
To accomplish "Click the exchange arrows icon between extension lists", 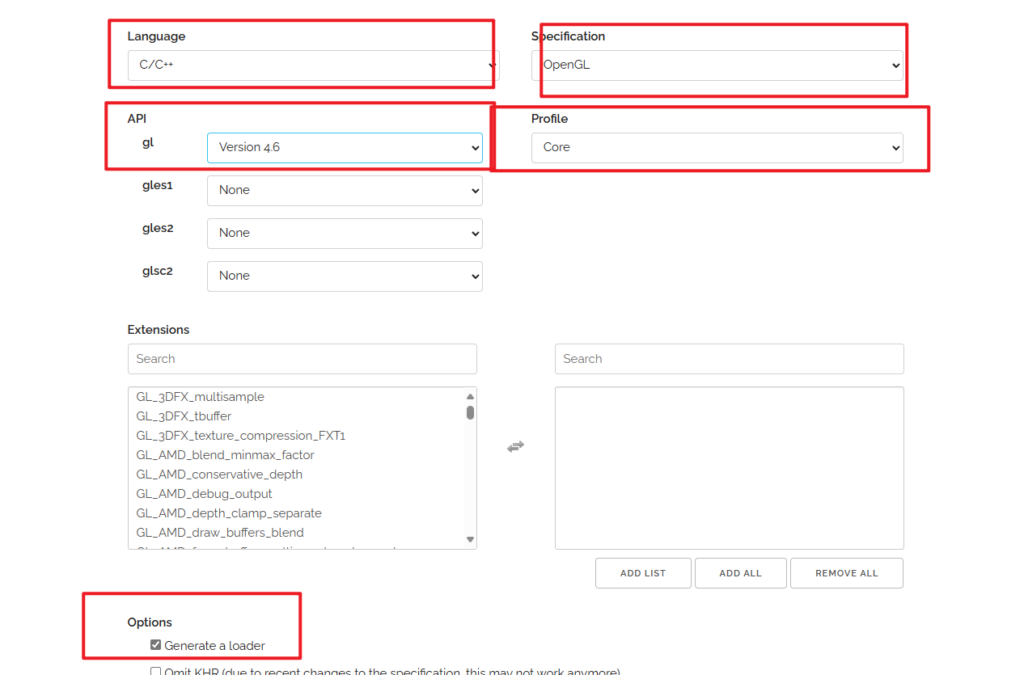I will [x=515, y=447].
